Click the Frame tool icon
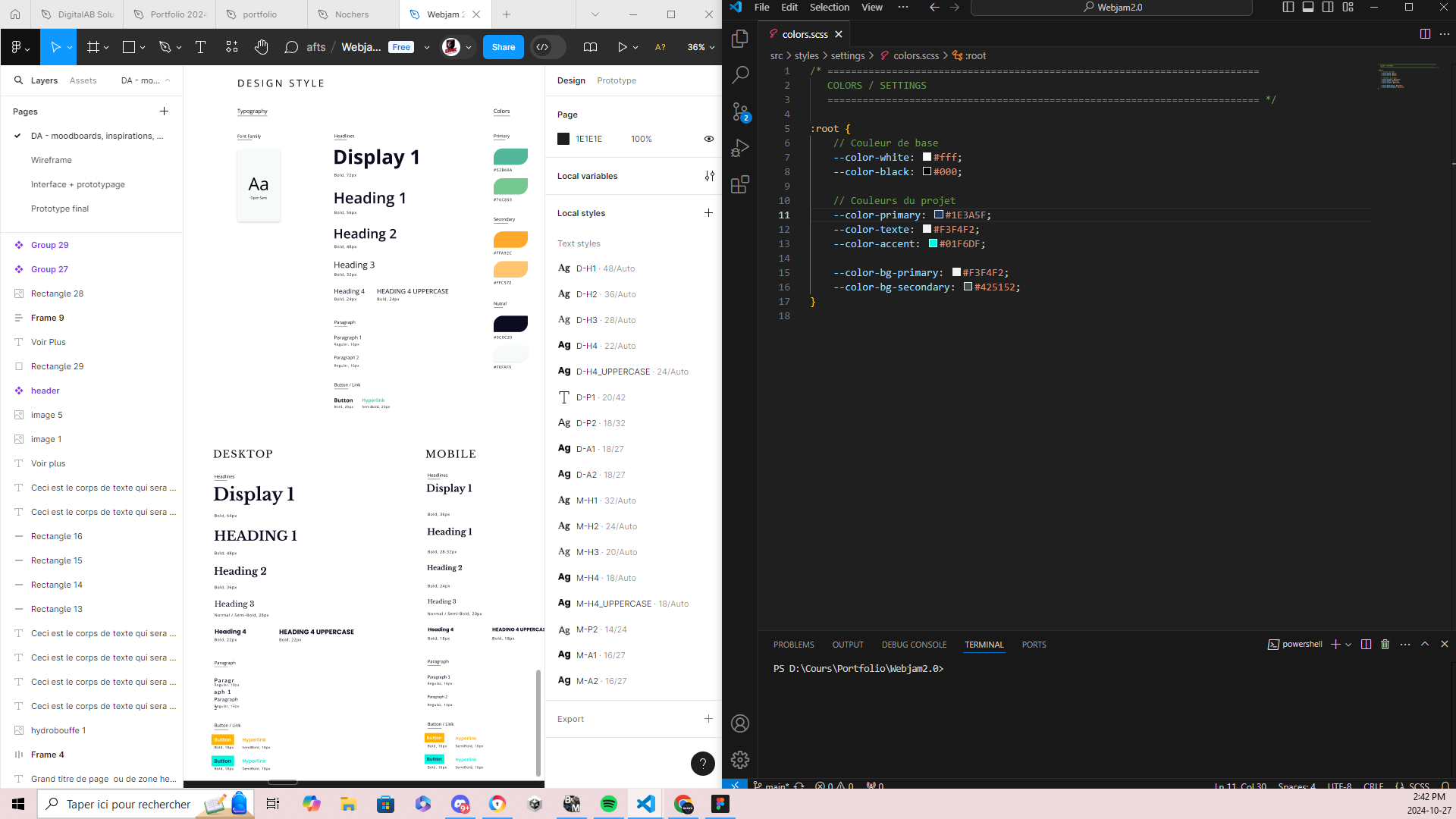This screenshot has width=1456, height=819. 93,47
